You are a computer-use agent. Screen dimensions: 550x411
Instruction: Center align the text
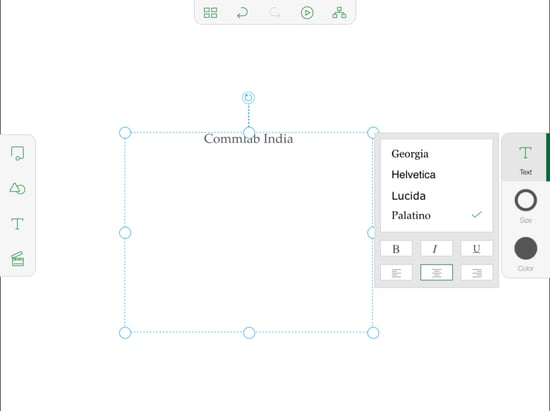pos(436,272)
